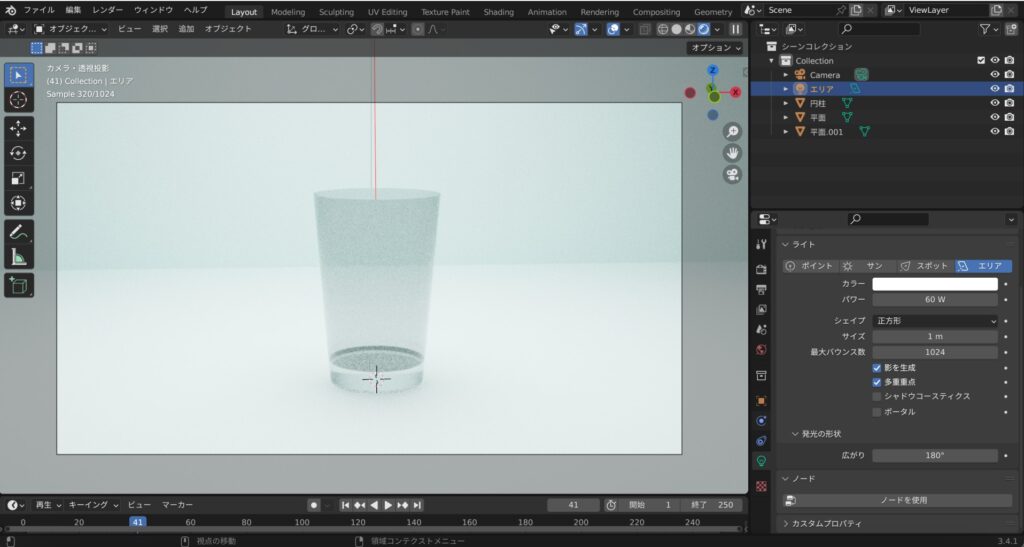Open the シェイプ dropdown set to 正方形
This screenshot has width=1024, height=547.
[935, 321]
